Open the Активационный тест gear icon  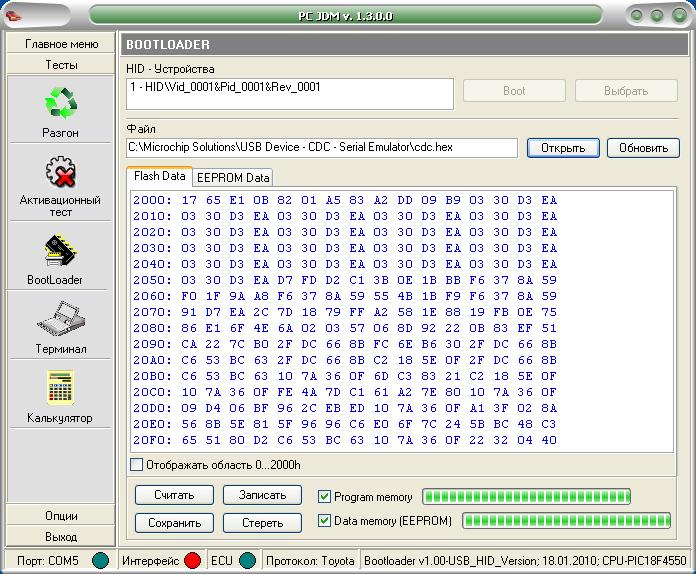pos(61,172)
